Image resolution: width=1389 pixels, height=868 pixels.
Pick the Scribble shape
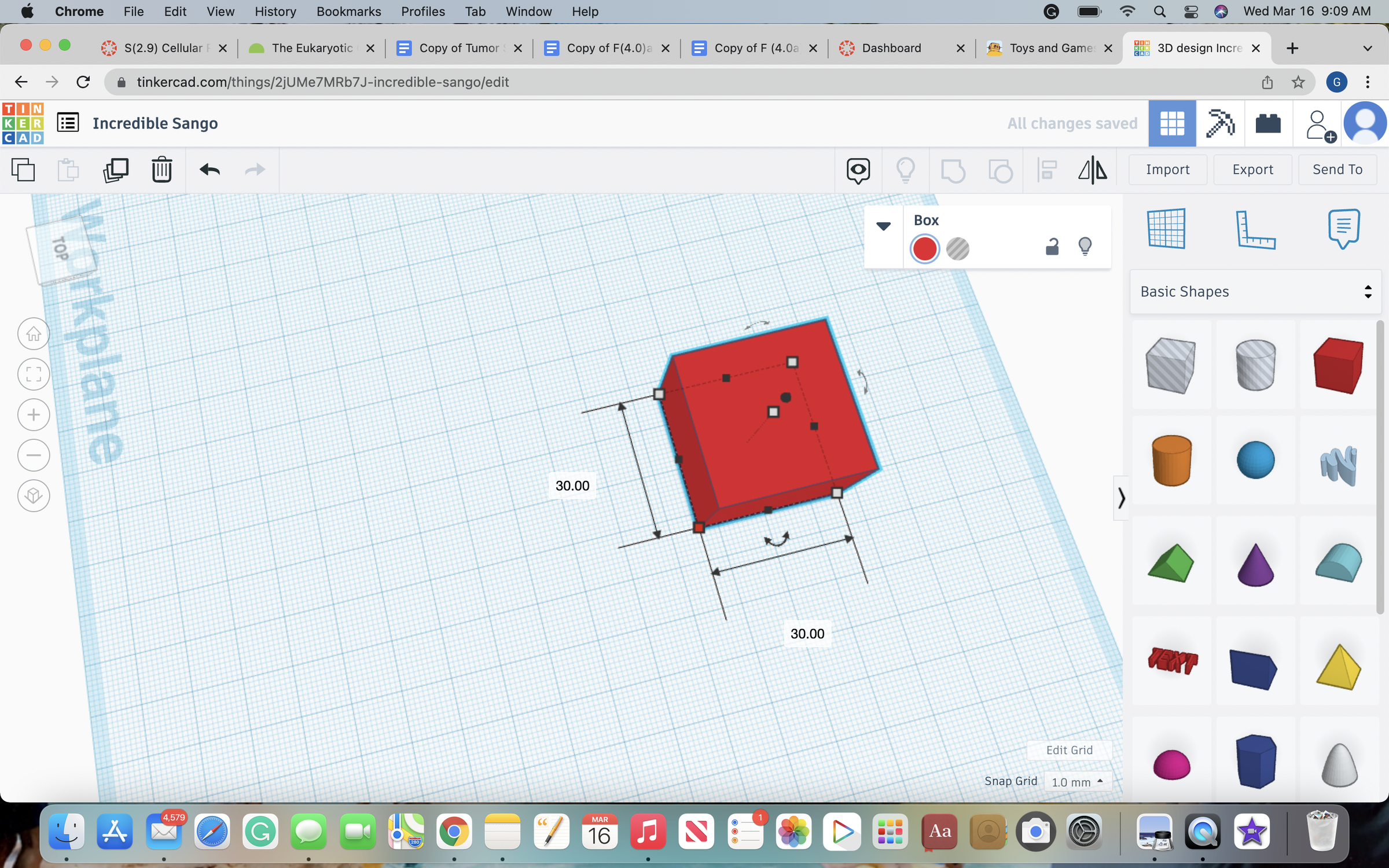point(1339,465)
